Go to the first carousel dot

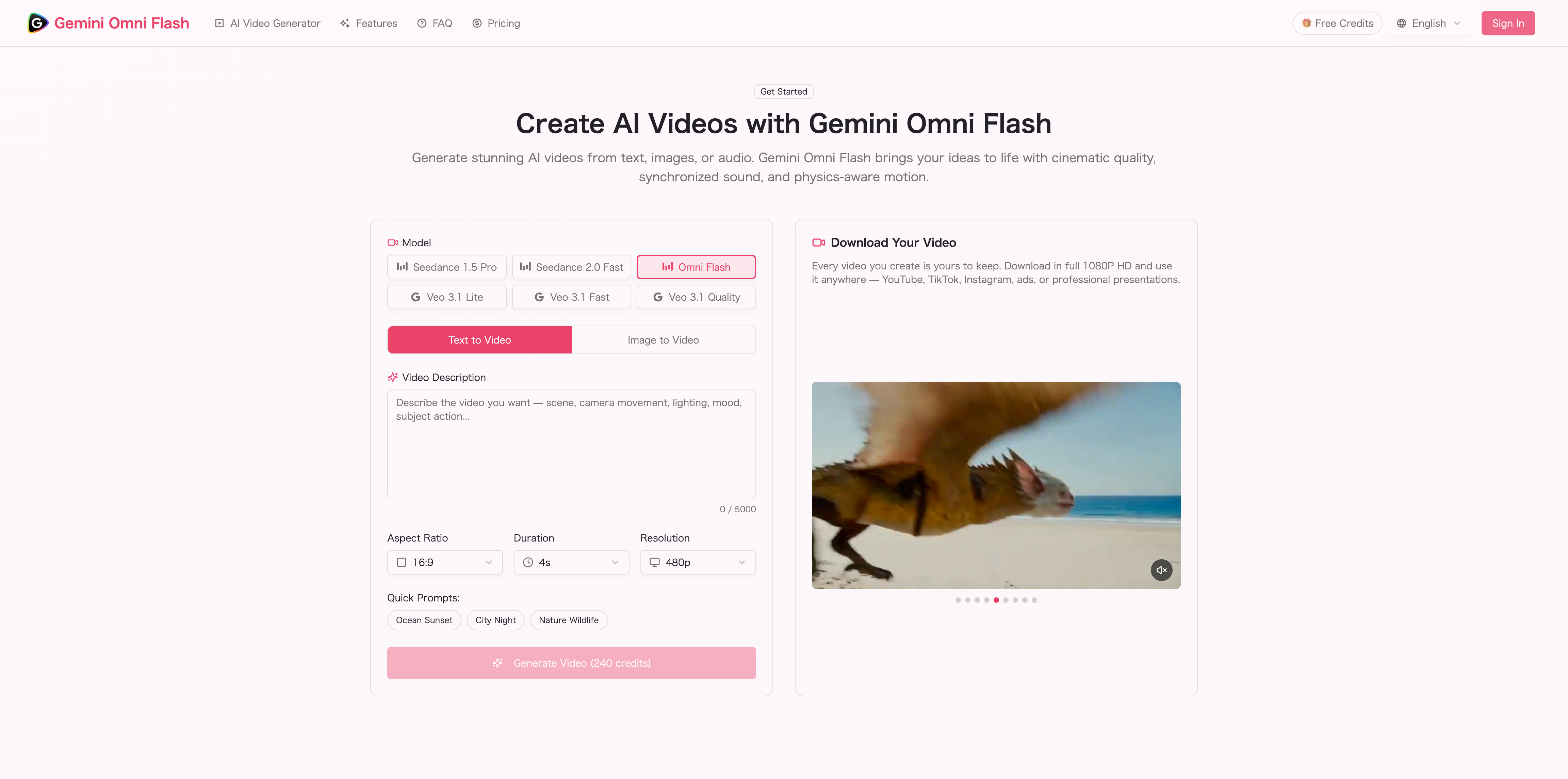click(958, 600)
